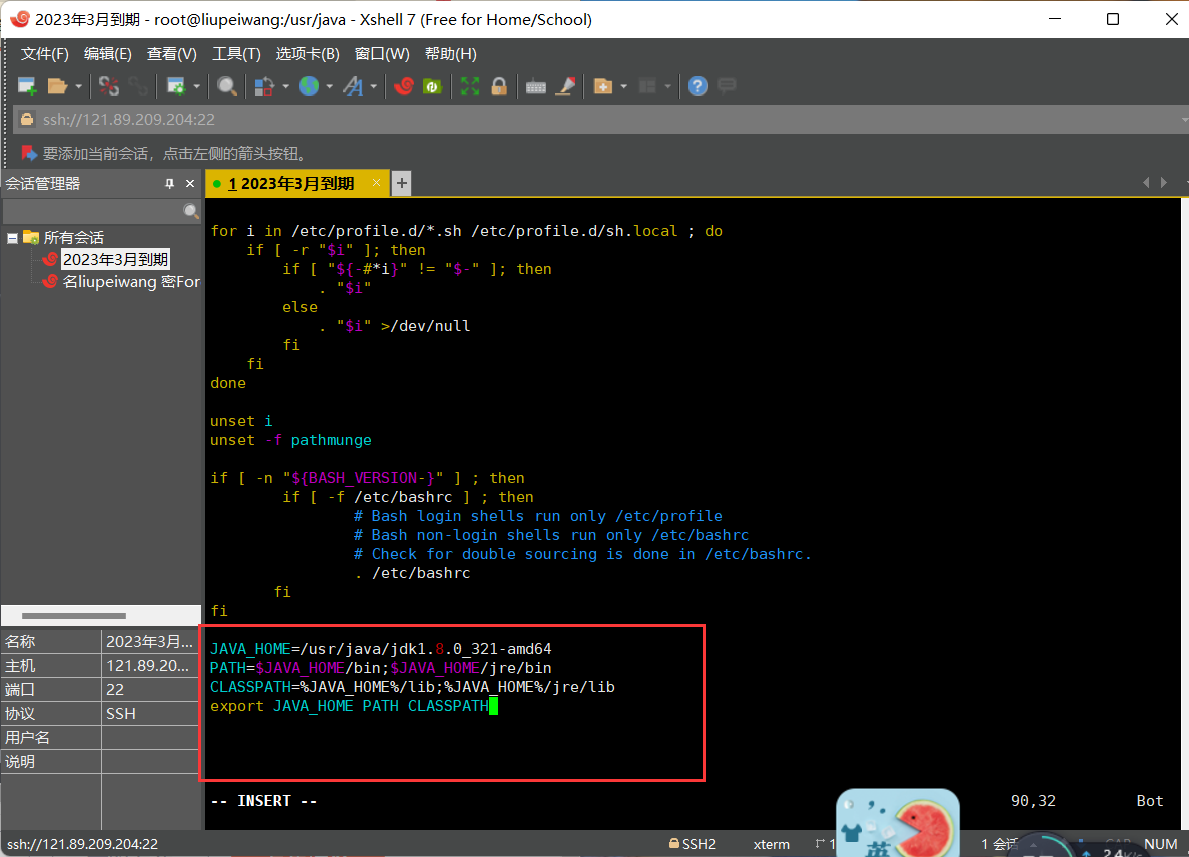
Task: Click the disconnect icon in toolbar
Action: tap(108, 86)
